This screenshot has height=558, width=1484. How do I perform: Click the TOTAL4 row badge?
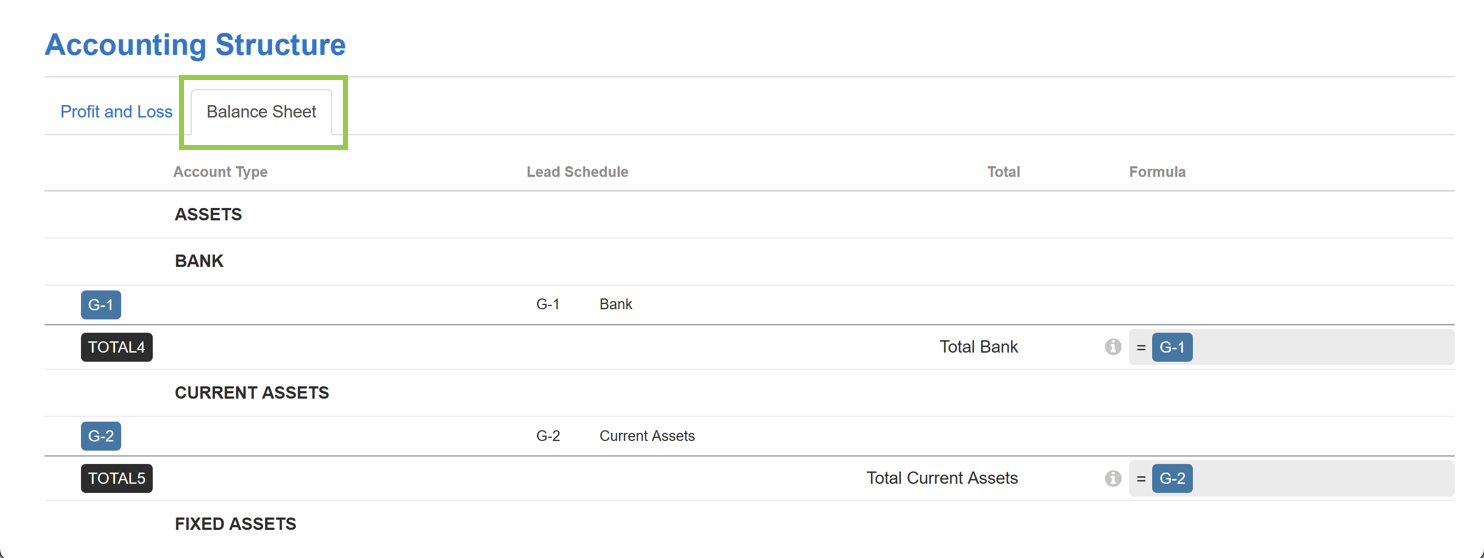[x=117, y=348]
